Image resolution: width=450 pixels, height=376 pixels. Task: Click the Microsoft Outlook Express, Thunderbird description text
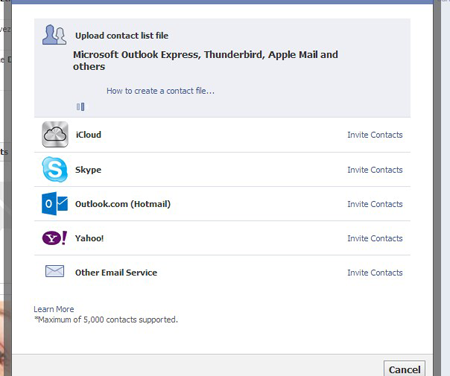pyautogui.click(x=206, y=60)
